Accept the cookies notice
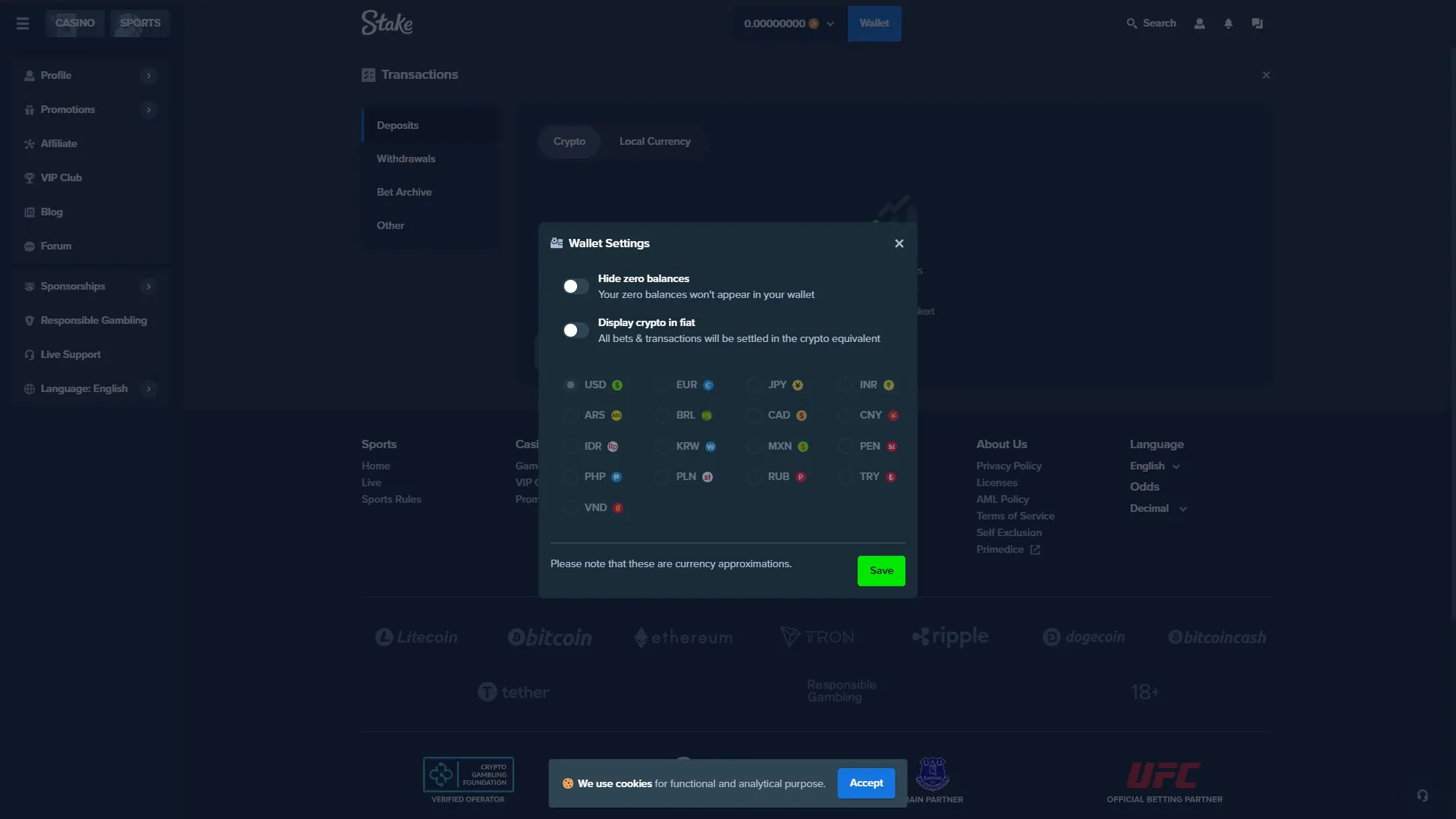Screen dimensions: 1456x819 coord(866,783)
